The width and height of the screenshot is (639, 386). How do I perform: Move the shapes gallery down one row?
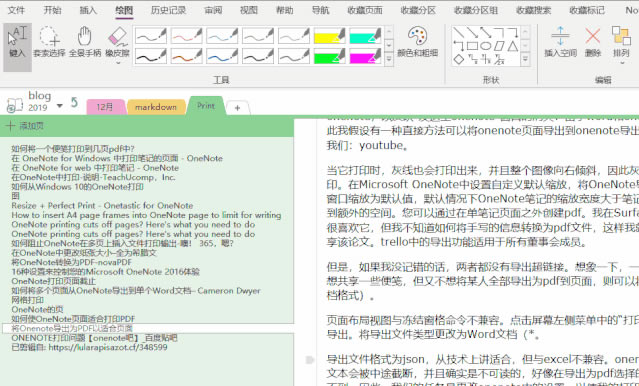(x=526, y=46)
